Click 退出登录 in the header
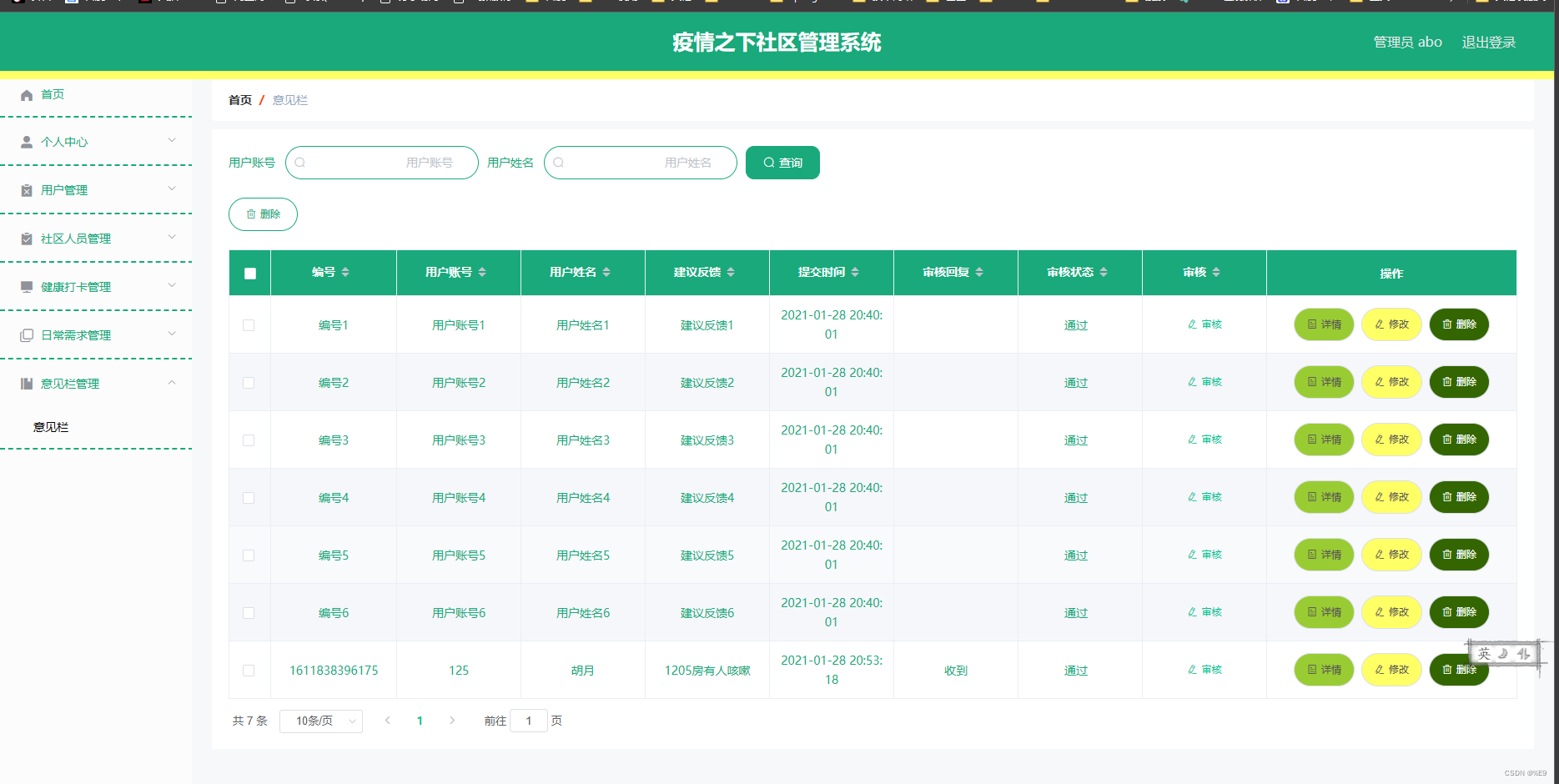Screen dimensions: 1559x784 point(1489,43)
